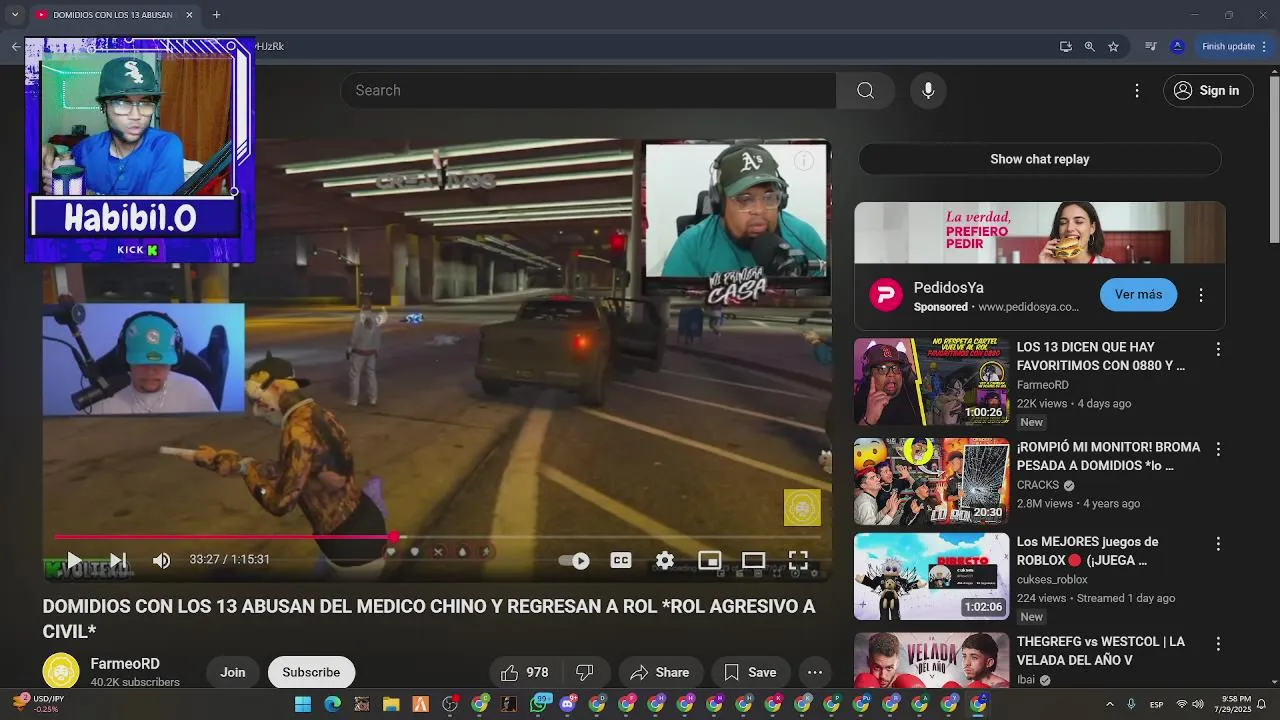Open the info card icon in video corner
The width and height of the screenshot is (1280, 720).
(803, 161)
